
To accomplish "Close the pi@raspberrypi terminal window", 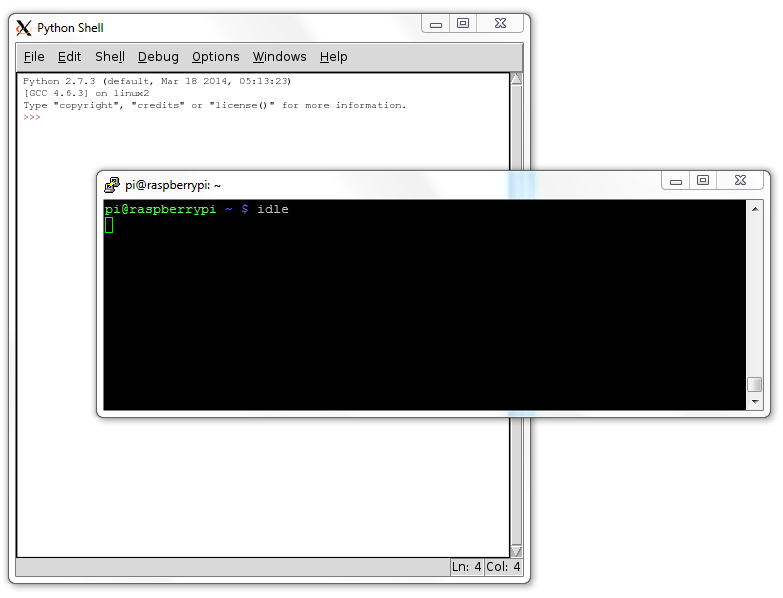I will (x=740, y=181).
